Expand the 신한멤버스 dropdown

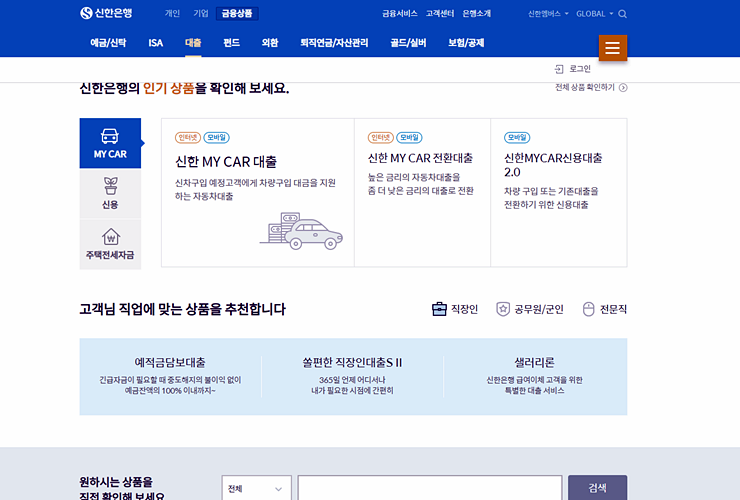[548, 14]
